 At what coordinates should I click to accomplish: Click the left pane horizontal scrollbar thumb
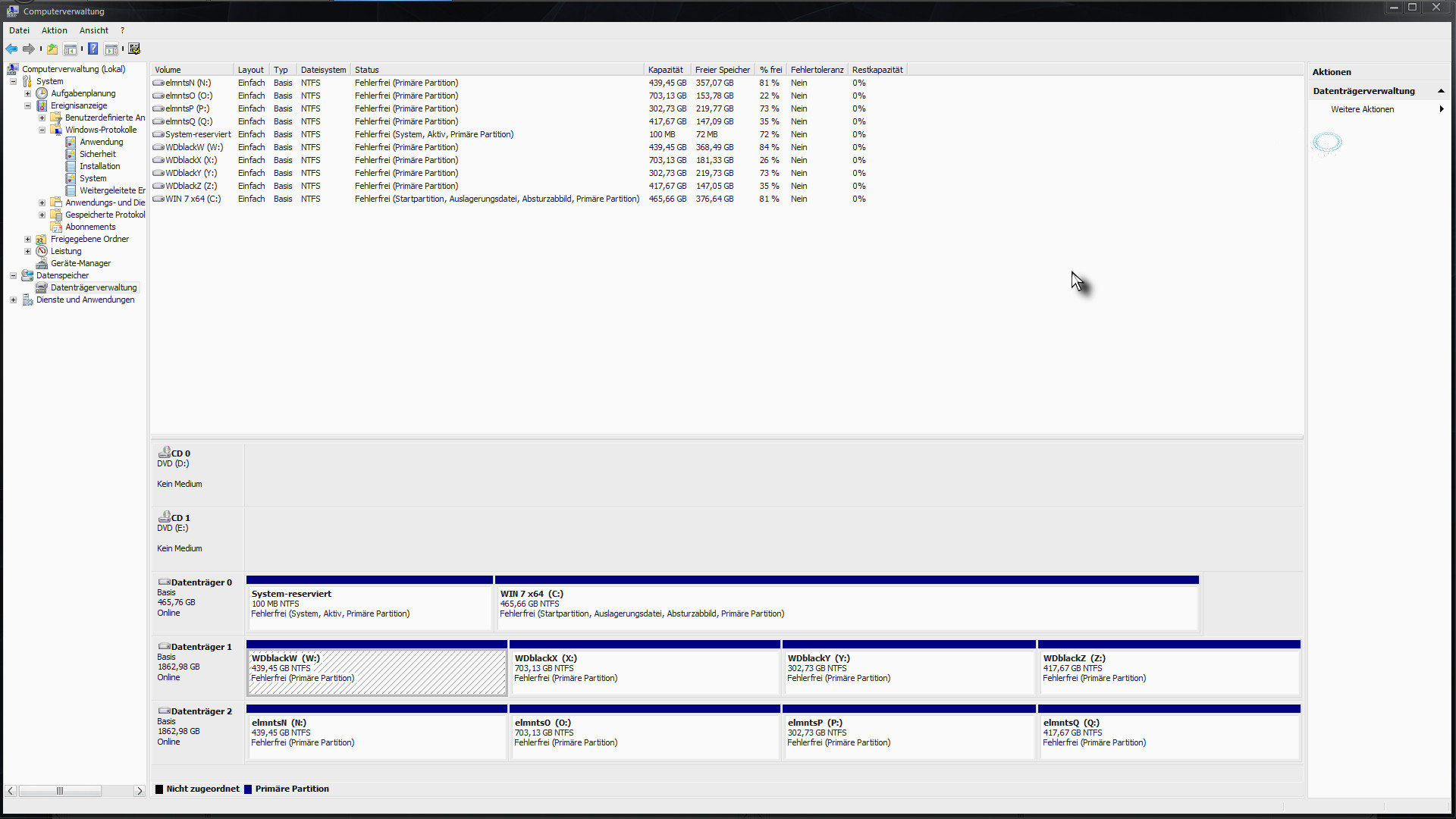pyautogui.click(x=60, y=791)
